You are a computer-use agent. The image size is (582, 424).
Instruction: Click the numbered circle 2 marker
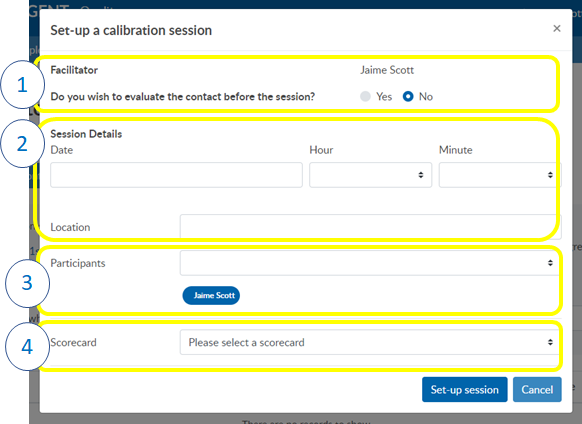(x=22, y=143)
